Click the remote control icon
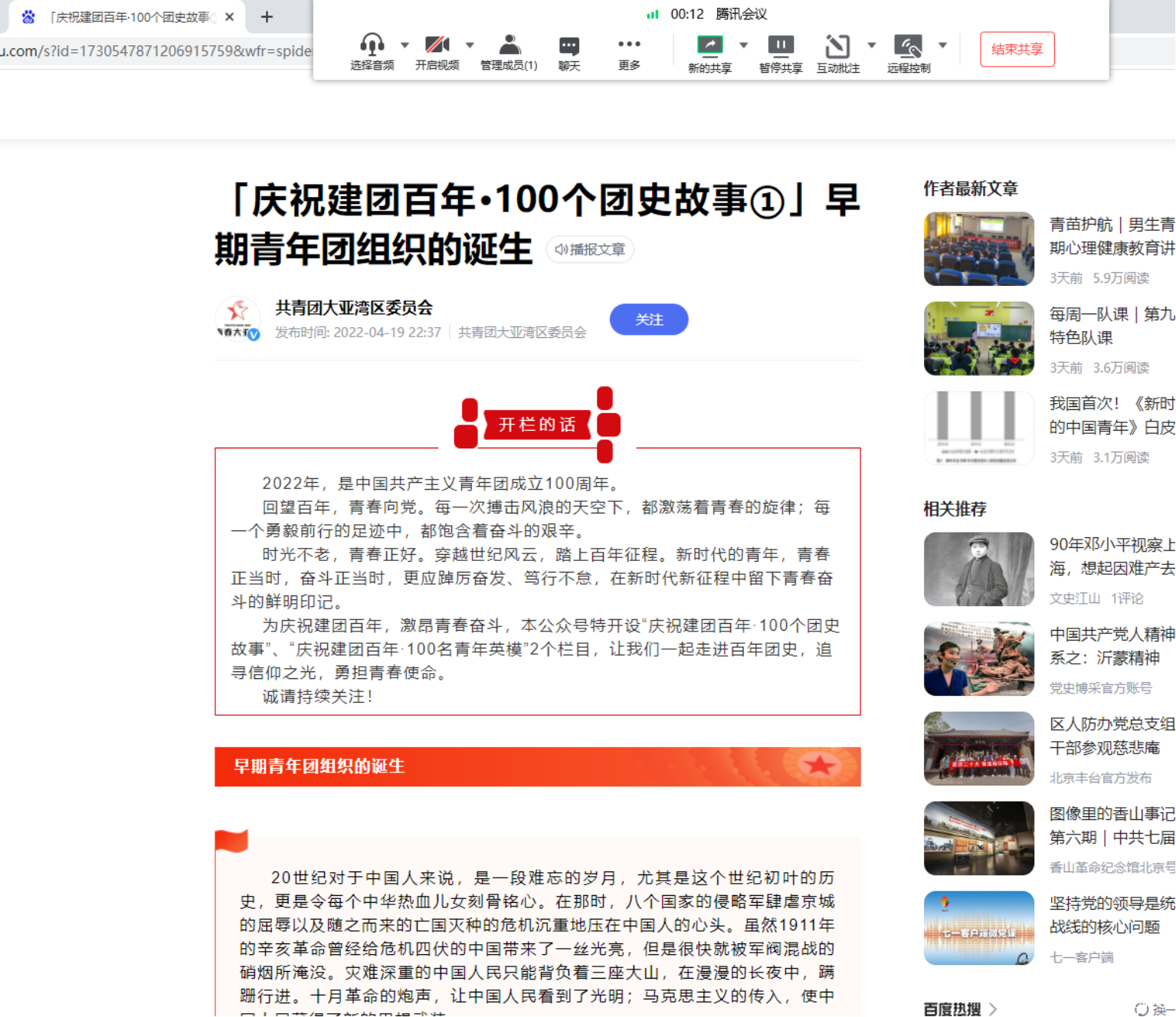This screenshot has height=1017, width=1176. (908, 46)
